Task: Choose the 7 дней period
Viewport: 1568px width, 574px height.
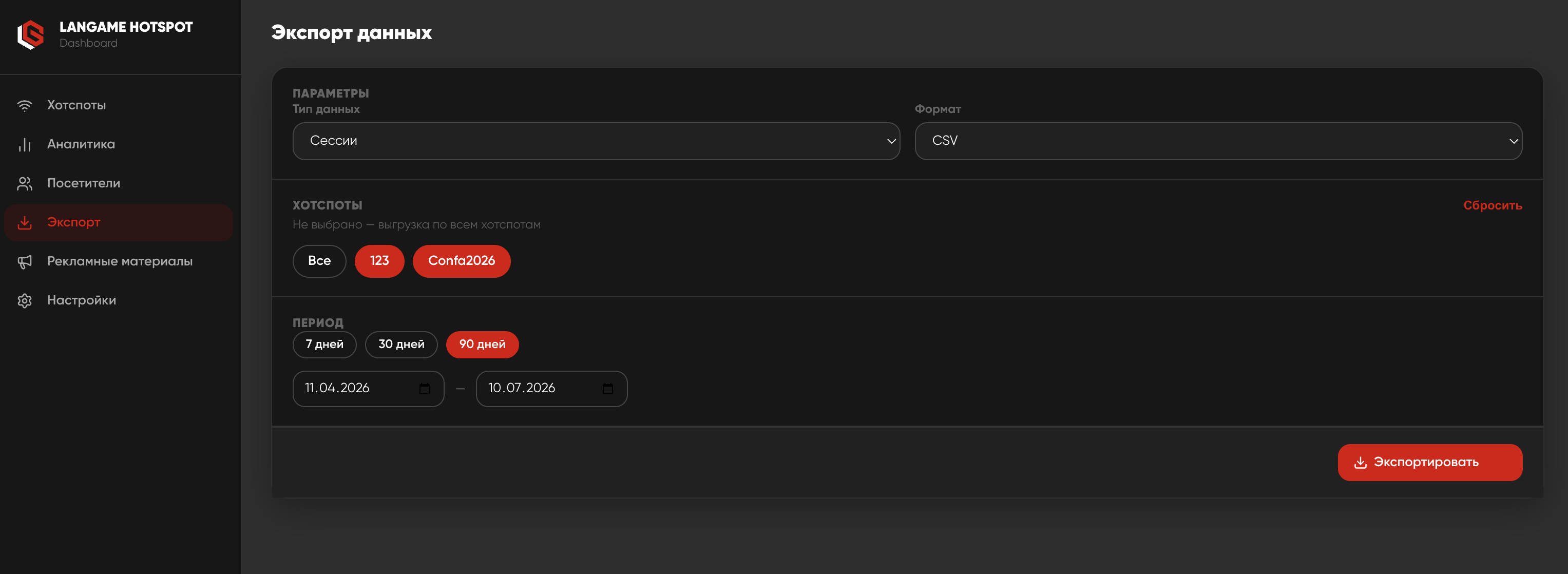Action: point(324,344)
